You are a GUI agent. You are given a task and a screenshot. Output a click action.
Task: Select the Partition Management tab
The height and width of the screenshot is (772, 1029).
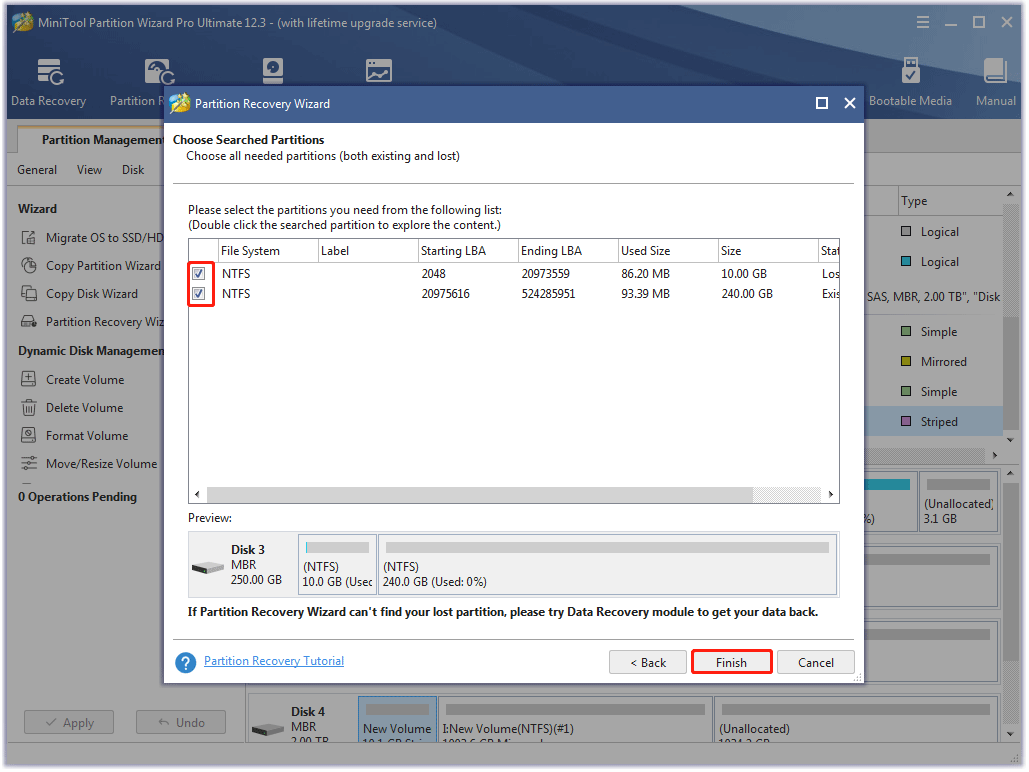tap(102, 140)
